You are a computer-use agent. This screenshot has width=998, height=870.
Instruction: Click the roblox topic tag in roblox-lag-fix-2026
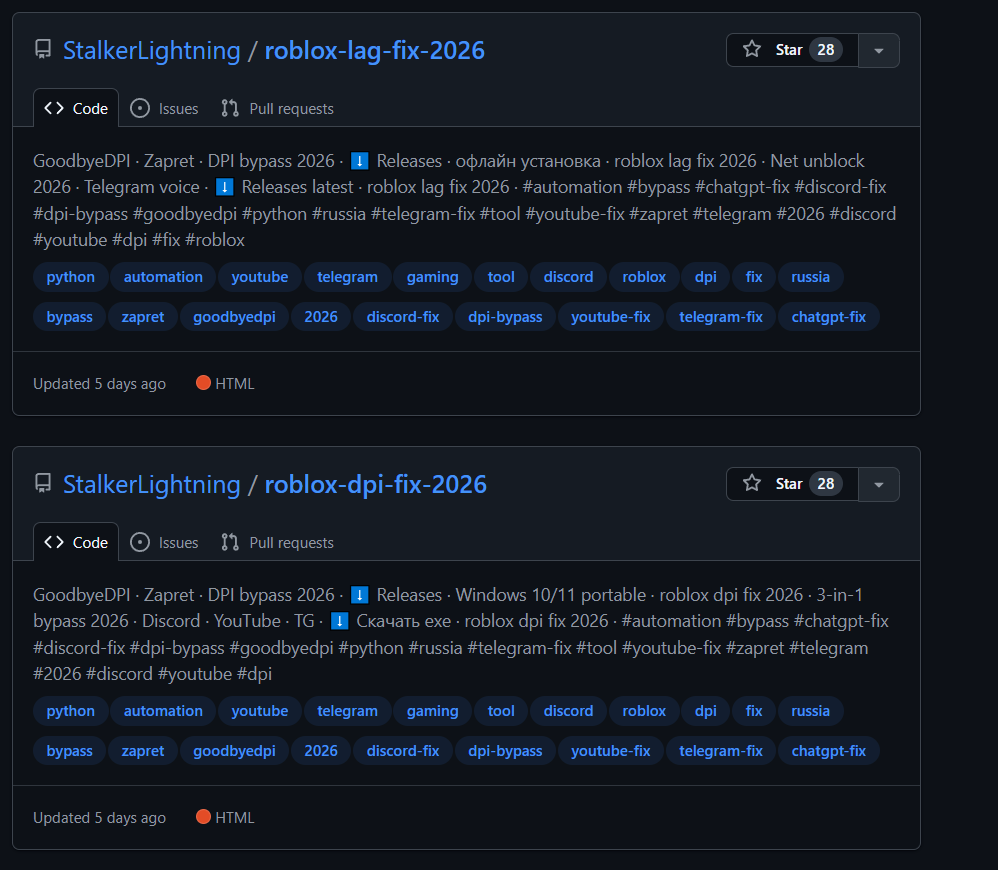pos(644,277)
